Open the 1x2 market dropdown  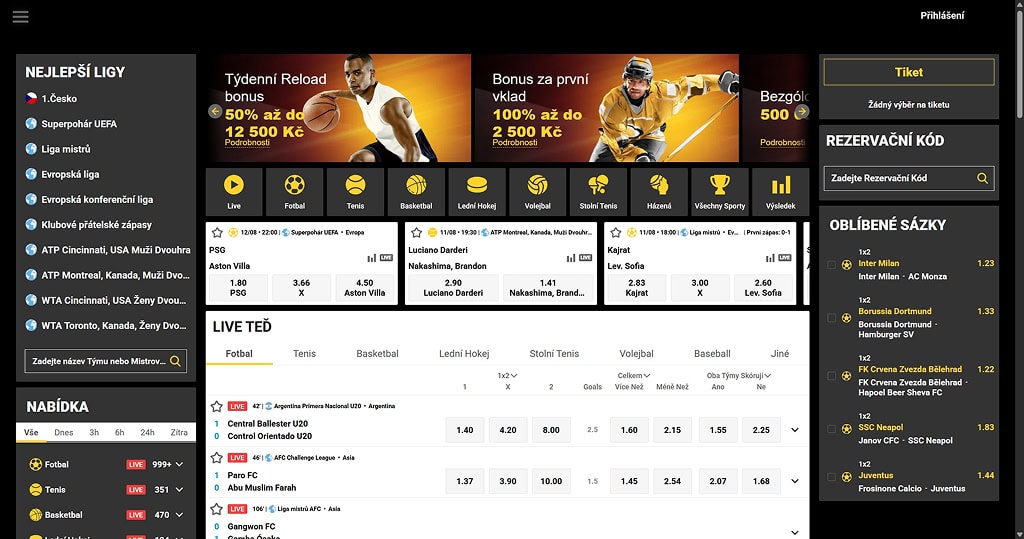point(507,376)
